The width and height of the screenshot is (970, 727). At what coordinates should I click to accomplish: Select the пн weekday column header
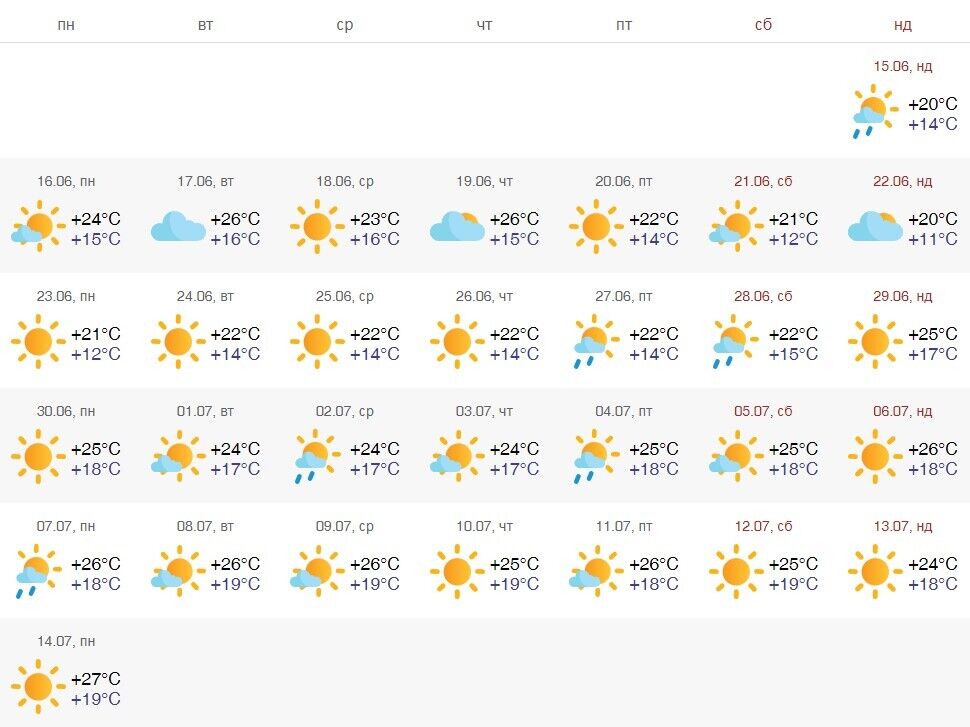coord(66,25)
